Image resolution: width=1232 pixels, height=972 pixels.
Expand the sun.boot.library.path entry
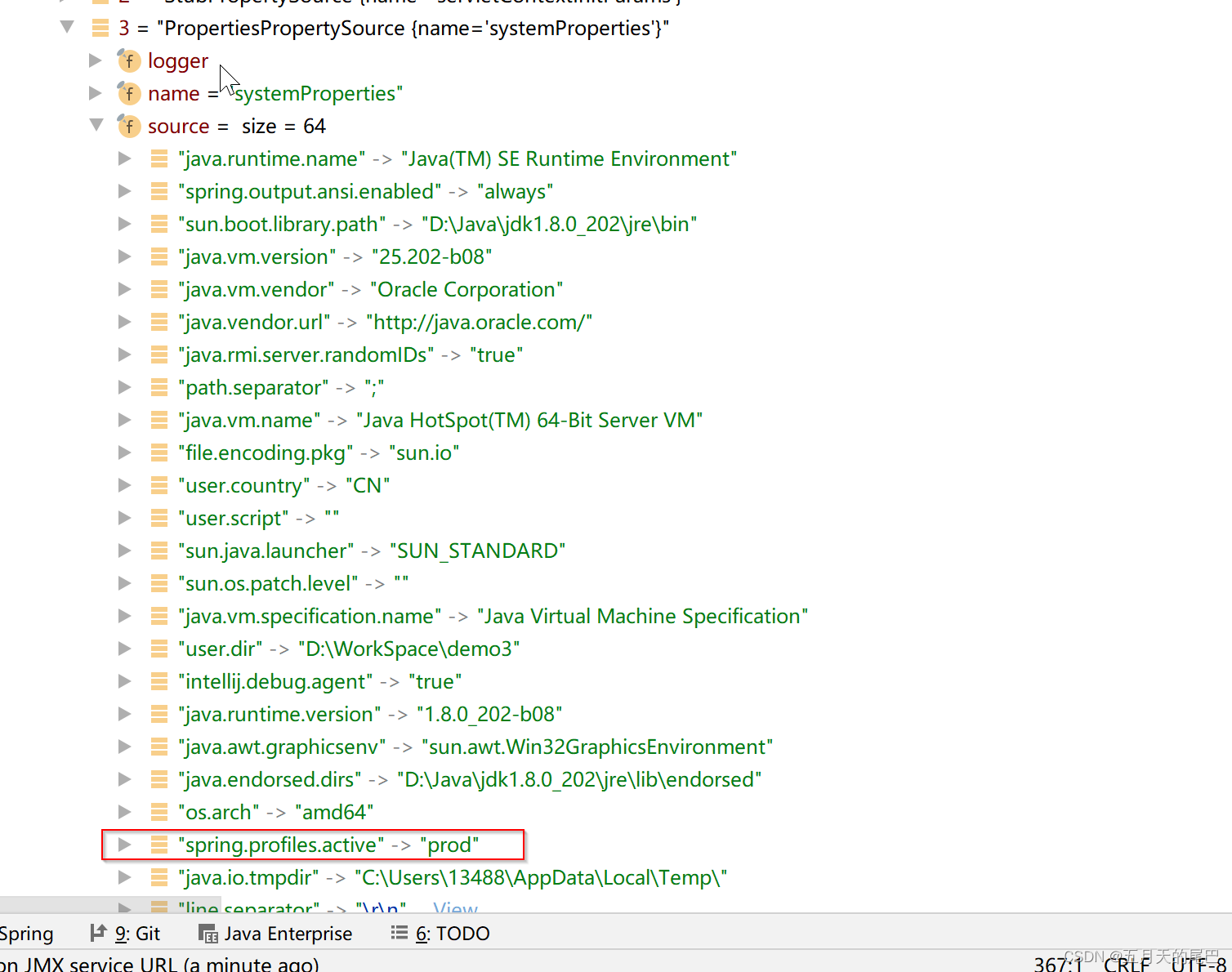(x=125, y=224)
